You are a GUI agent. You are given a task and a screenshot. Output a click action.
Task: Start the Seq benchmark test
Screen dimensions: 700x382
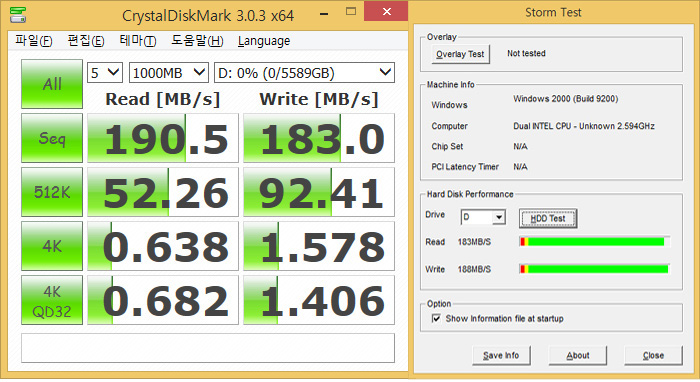coord(52,138)
